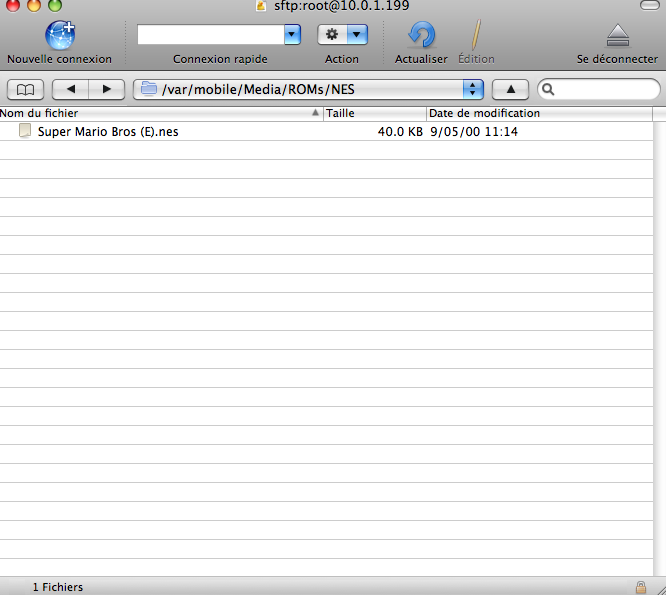The image size is (666, 595).
Task: Click the window title proxy icon
Action: [x=261, y=6]
